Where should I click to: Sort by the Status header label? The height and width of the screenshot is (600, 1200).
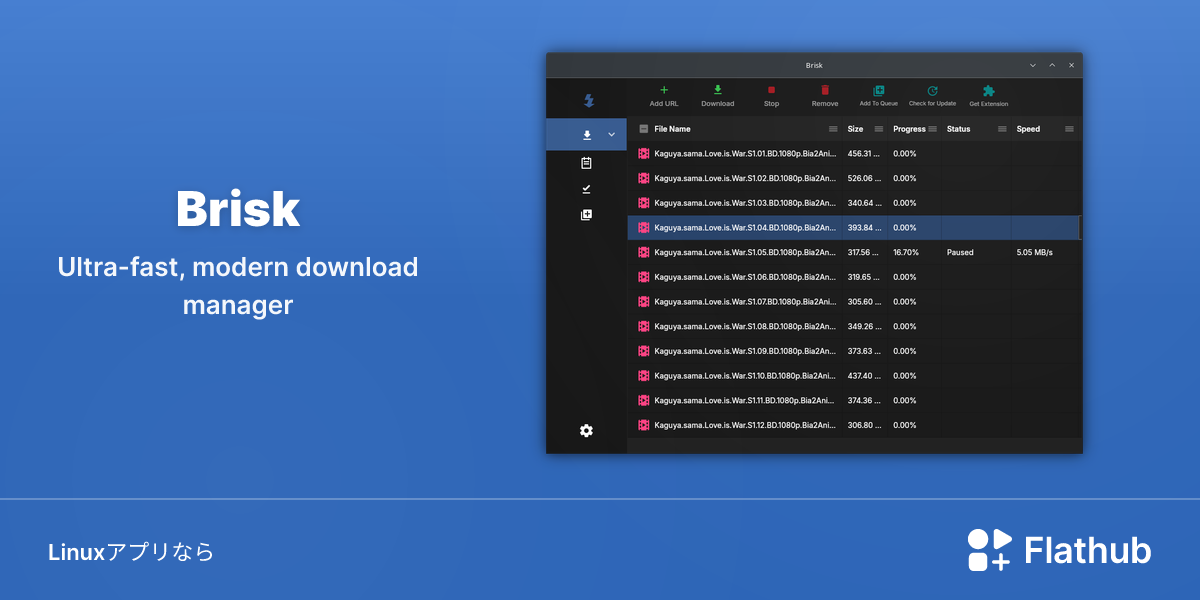958,129
